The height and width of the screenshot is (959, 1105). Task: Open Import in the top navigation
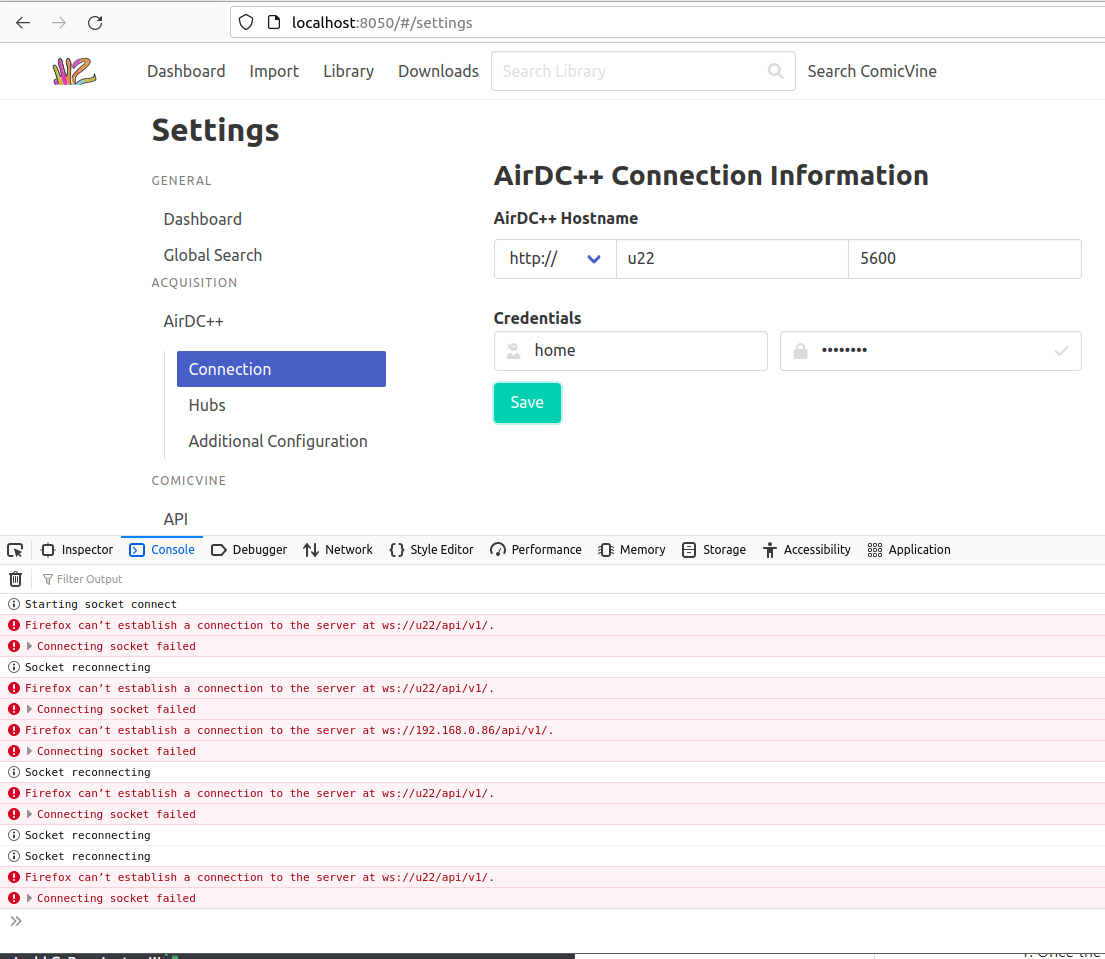(x=274, y=71)
